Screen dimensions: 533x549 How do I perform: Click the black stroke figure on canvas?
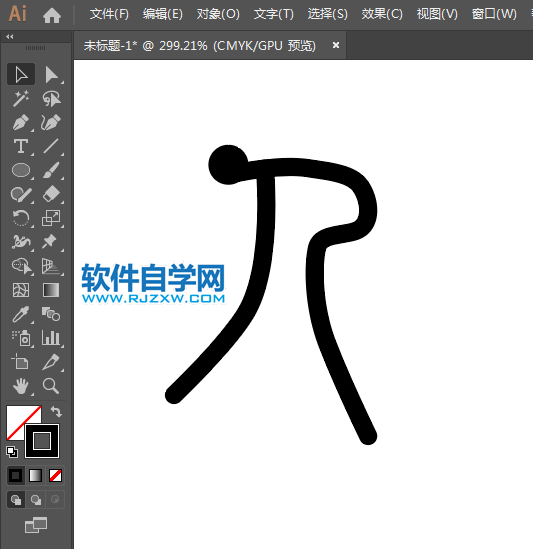tap(265, 245)
